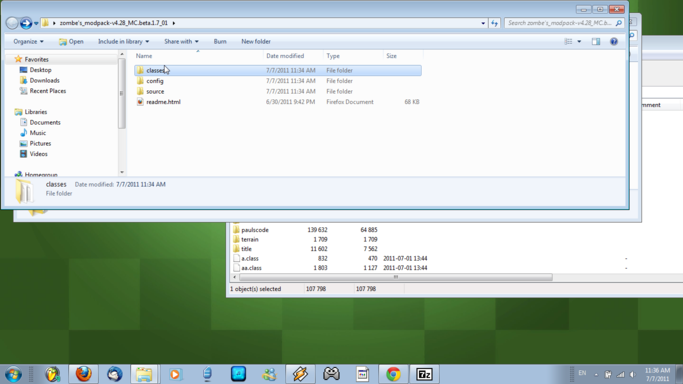The width and height of the screenshot is (683, 384).
Task: Sort by the Size column header
Action: click(403, 56)
